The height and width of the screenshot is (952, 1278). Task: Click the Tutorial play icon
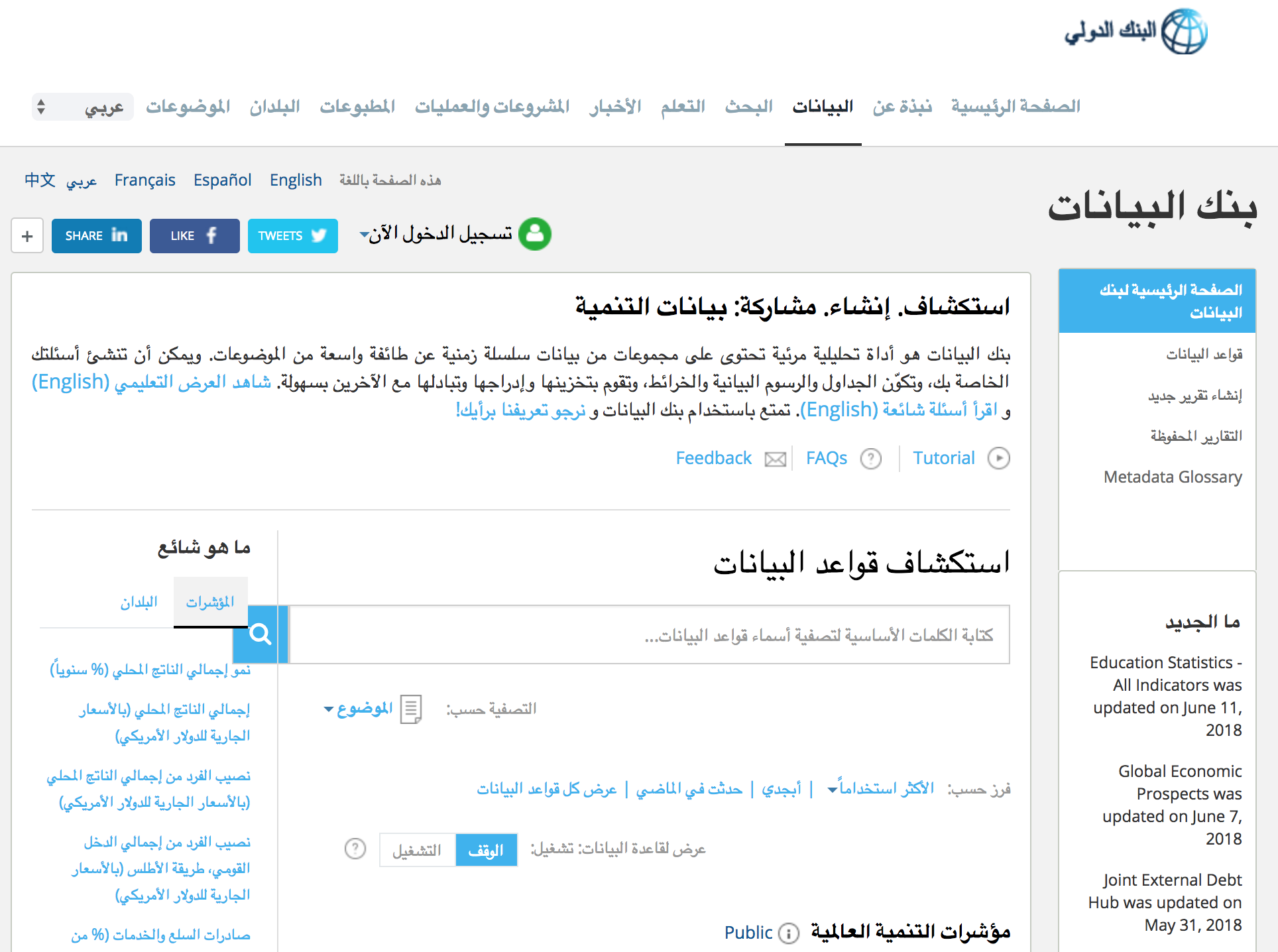click(x=998, y=458)
